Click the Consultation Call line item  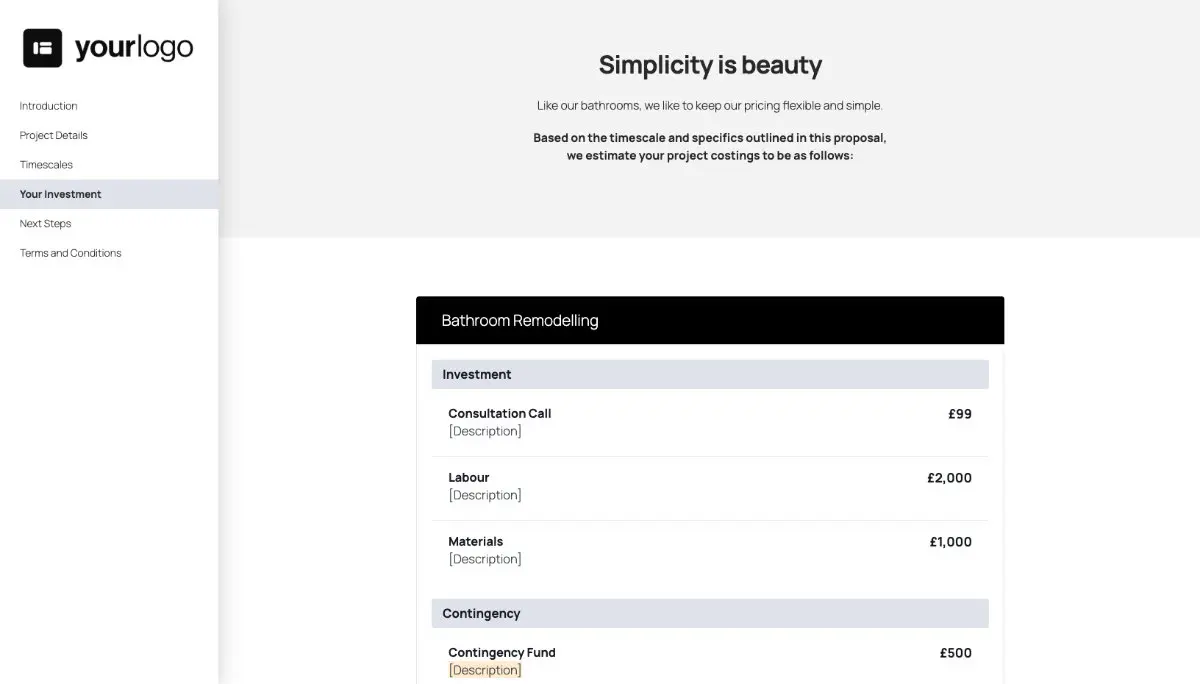499,413
